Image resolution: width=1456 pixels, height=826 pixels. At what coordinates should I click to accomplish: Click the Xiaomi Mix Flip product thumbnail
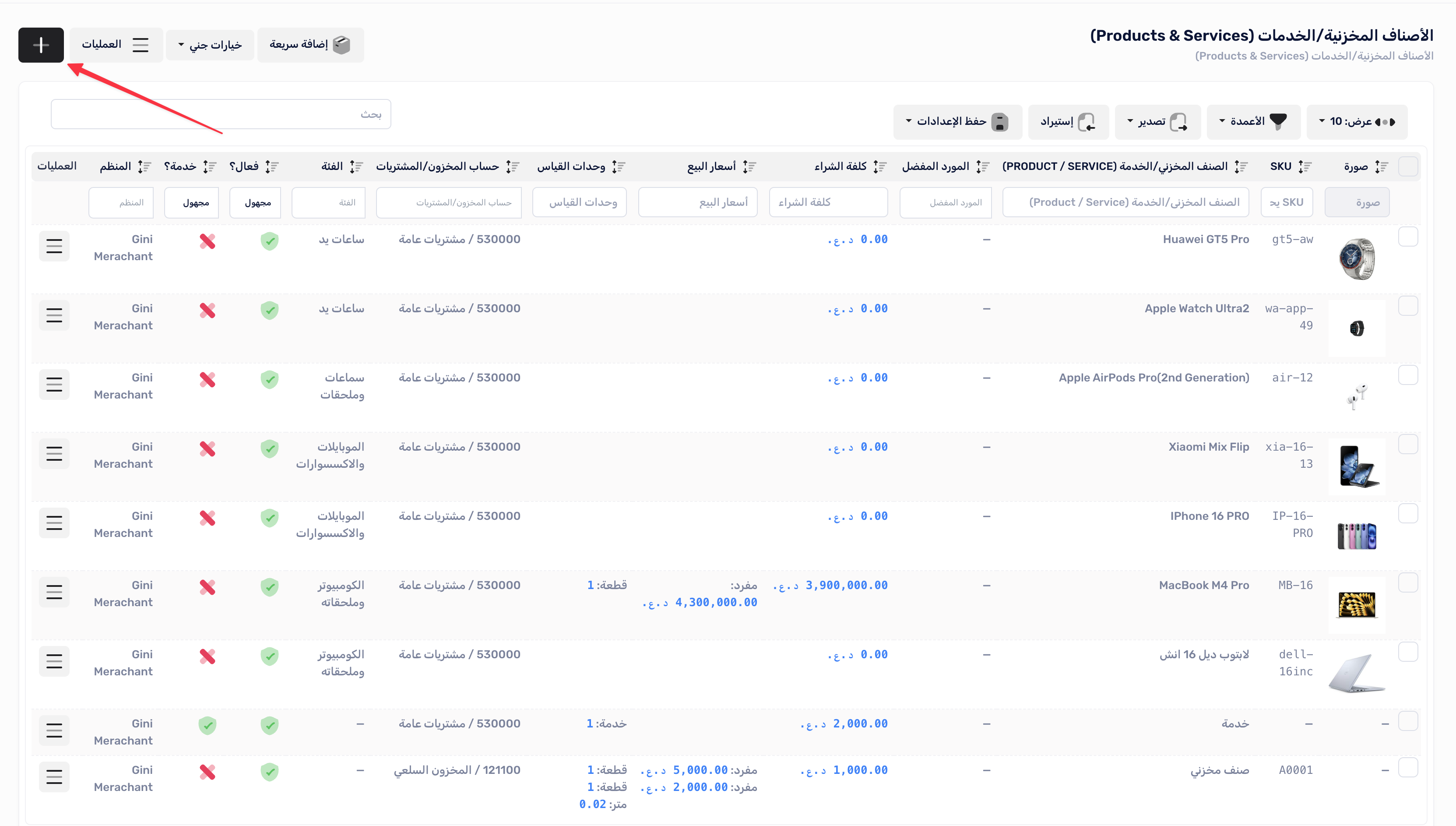point(1356,466)
